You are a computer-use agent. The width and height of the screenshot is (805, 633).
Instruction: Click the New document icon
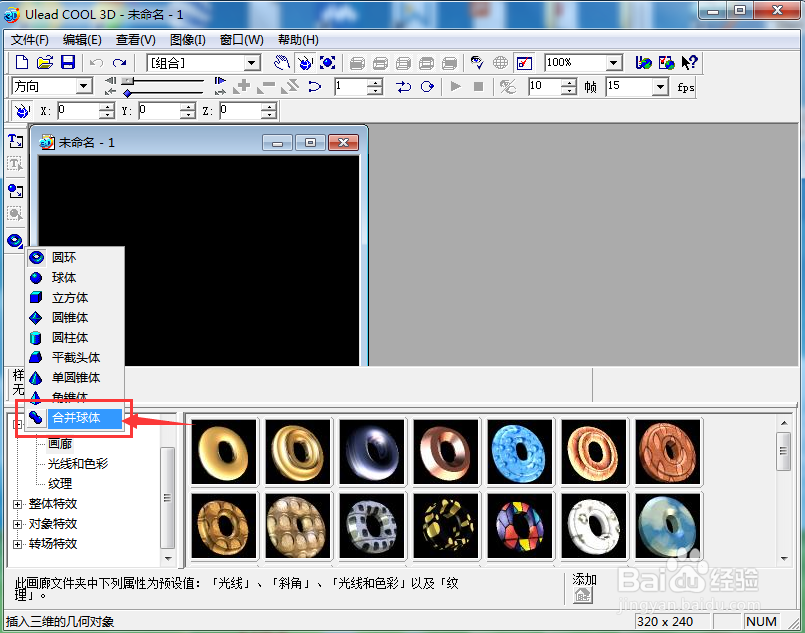[22, 63]
